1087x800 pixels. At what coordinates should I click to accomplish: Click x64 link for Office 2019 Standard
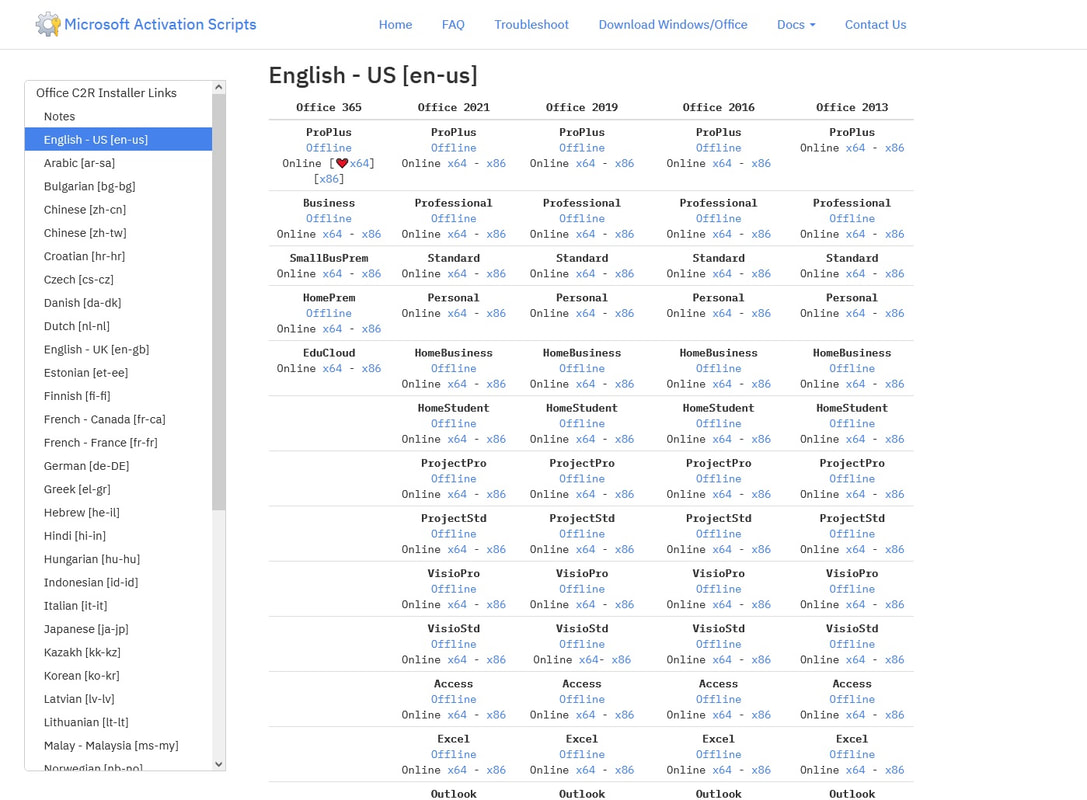coord(585,273)
